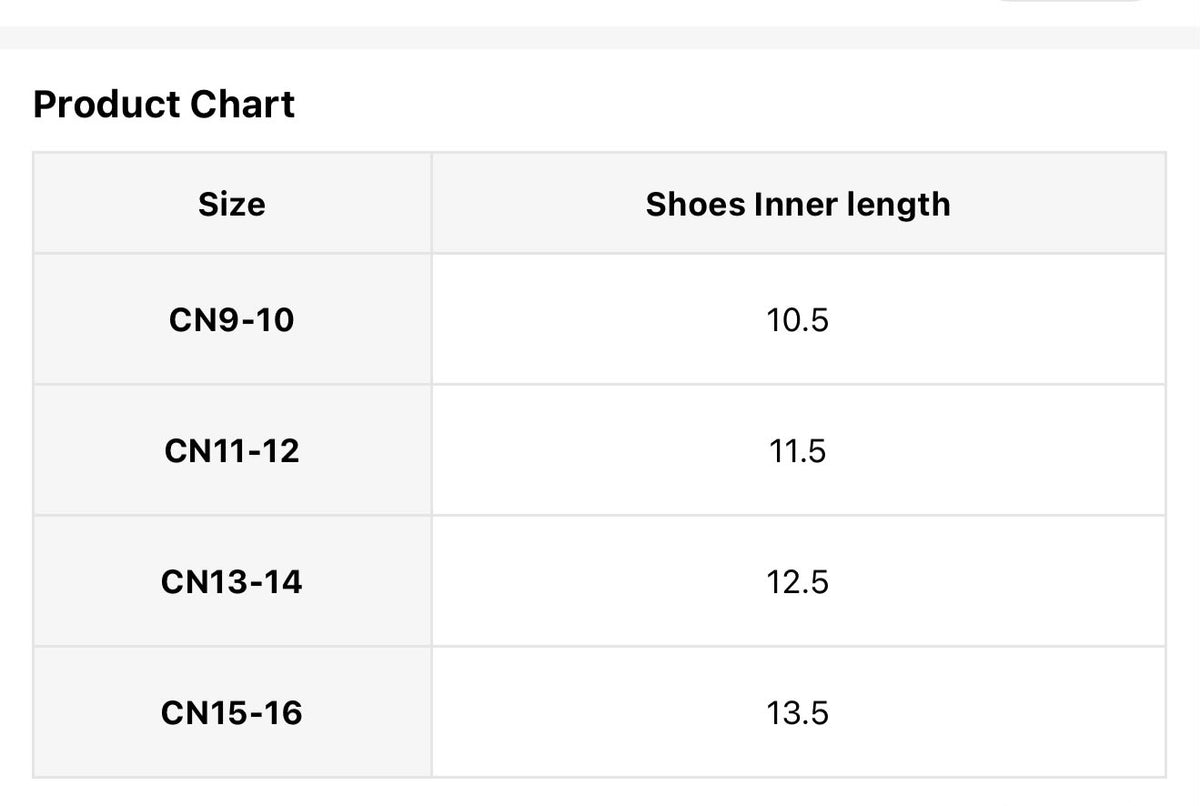1200x806 pixels.
Task: Select the Shoes Inner length column header
Action: coord(798,203)
